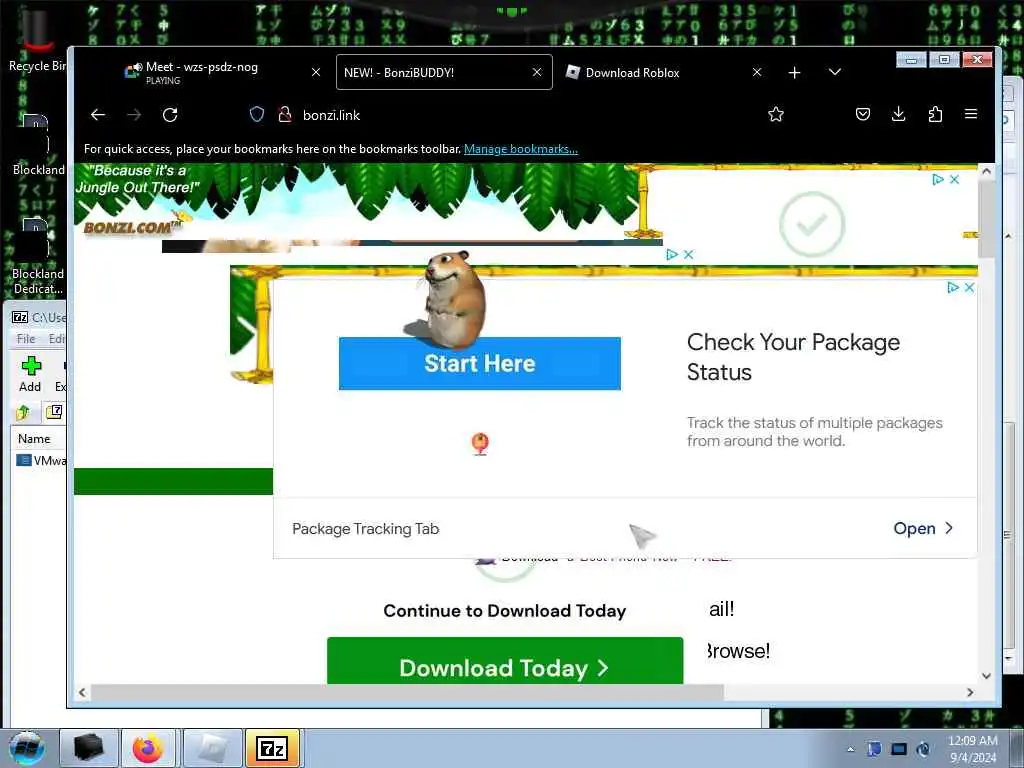
Task: Click the insecure connection padlock icon
Action: pos(285,115)
